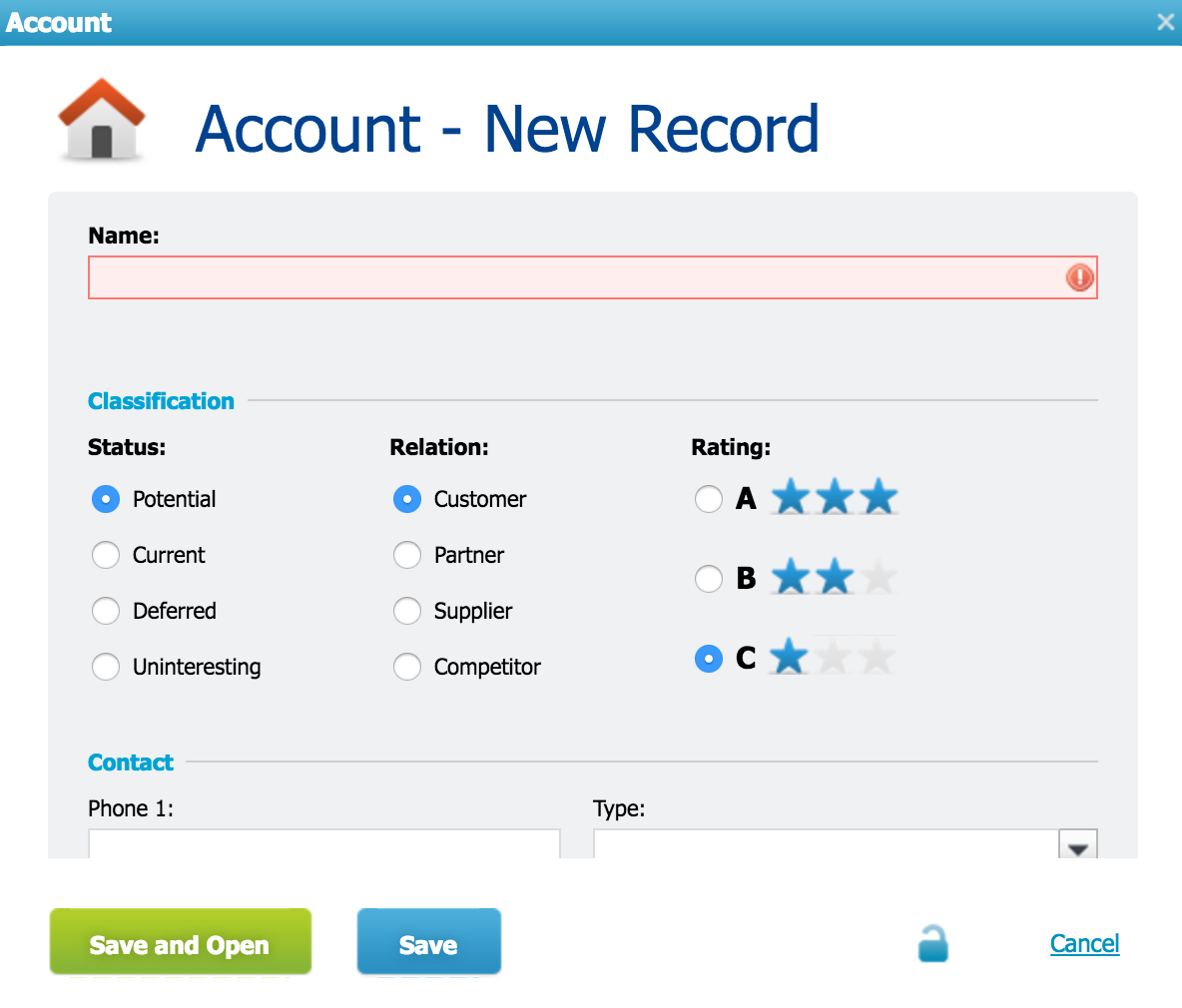Click the Status: label
1182x1008 pixels.
tap(127, 447)
